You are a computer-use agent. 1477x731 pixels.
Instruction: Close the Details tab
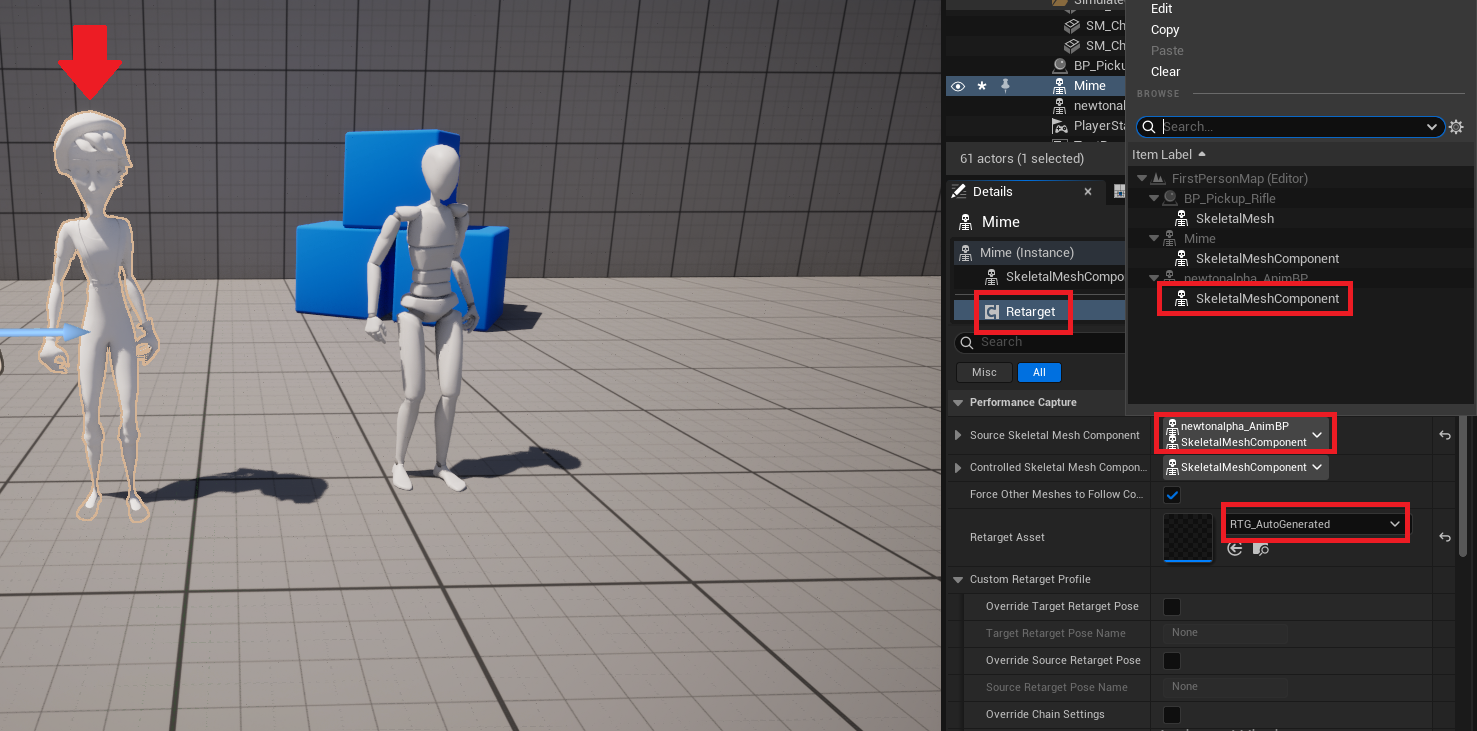1088,192
